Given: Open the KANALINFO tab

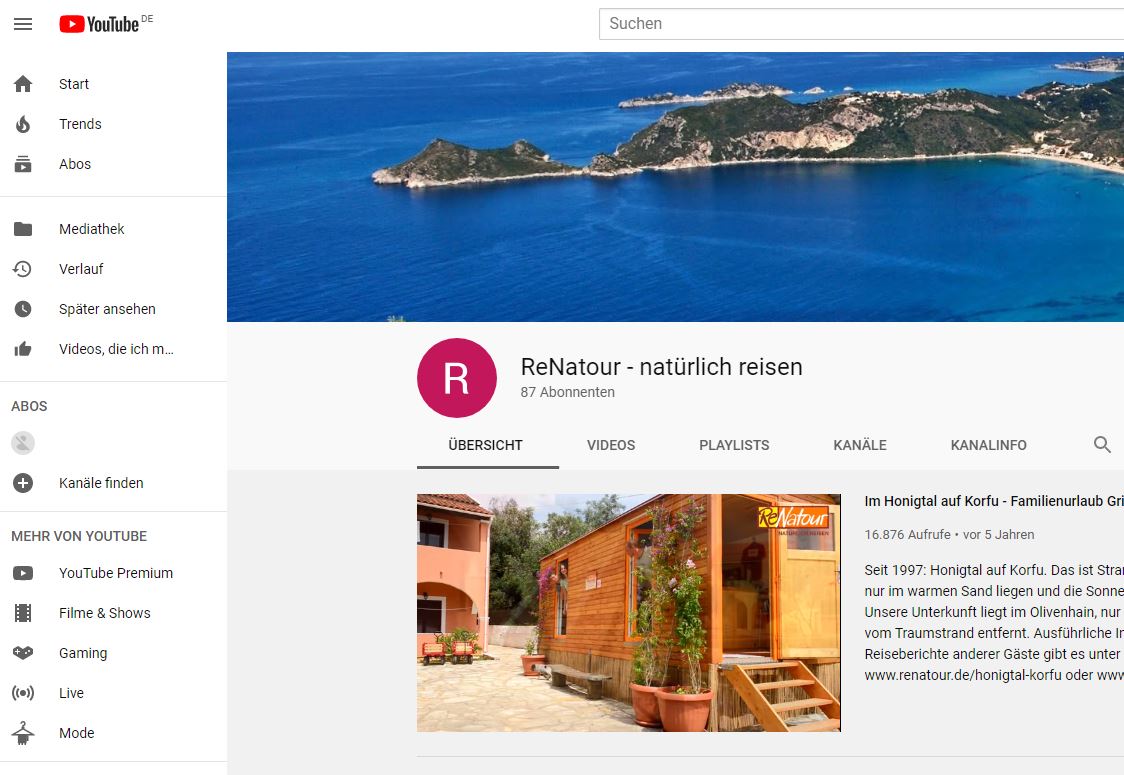Looking at the screenshot, I should pyautogui.click(x=989, y=445).
